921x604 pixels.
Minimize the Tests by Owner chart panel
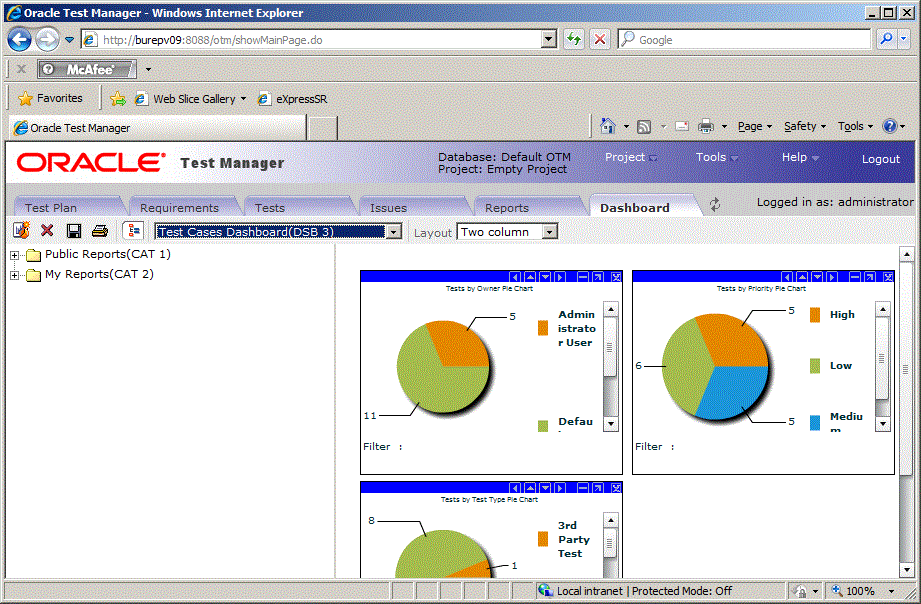pos(583,277)
